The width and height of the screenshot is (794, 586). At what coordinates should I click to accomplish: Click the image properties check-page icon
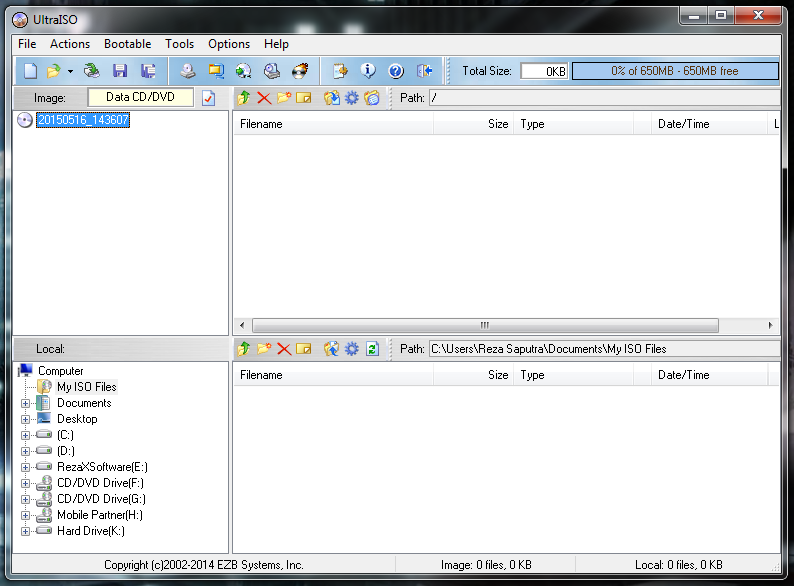[x=209, y=98]
